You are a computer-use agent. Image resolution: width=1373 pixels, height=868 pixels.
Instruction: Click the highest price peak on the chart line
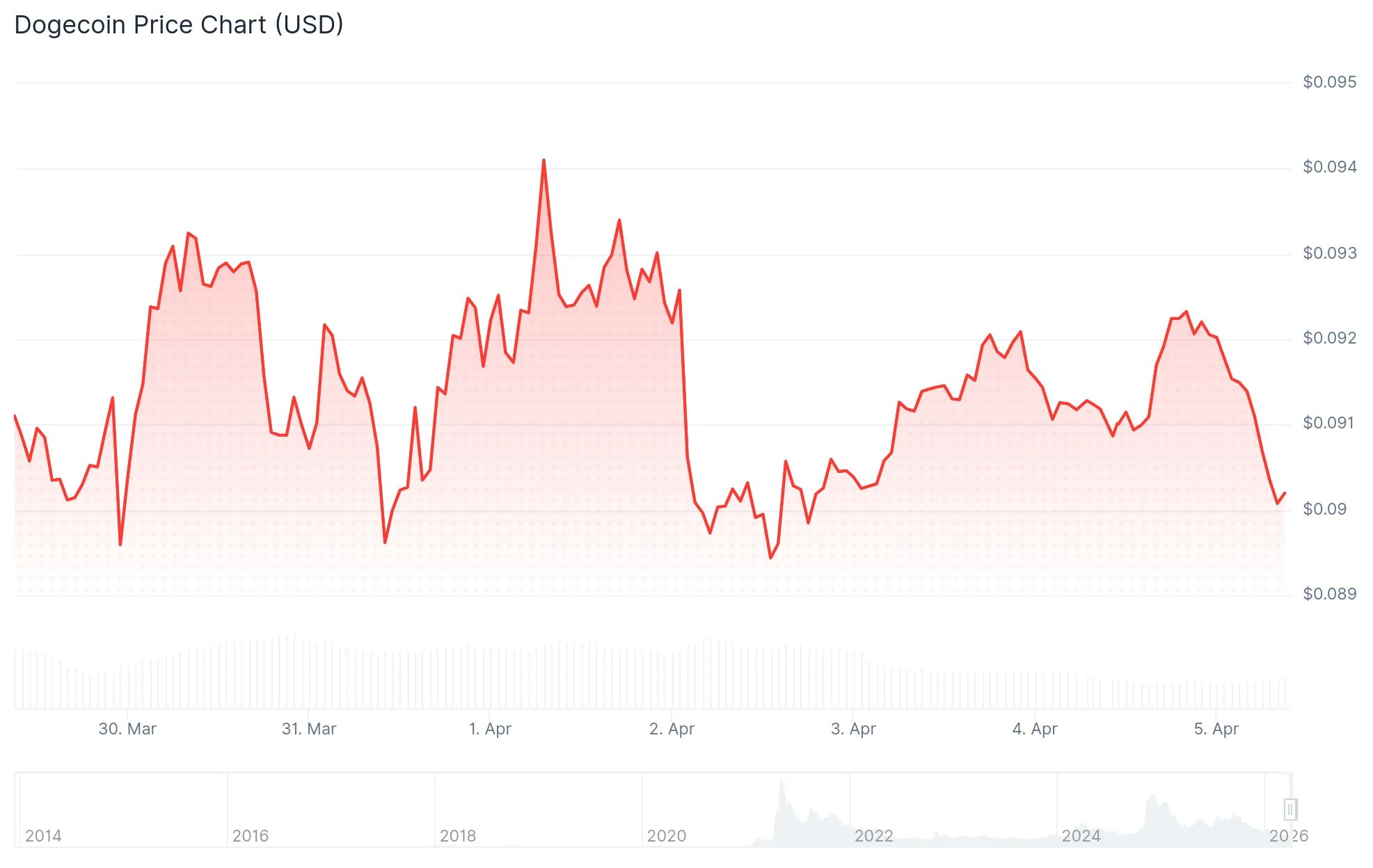[x=543, y=161]
